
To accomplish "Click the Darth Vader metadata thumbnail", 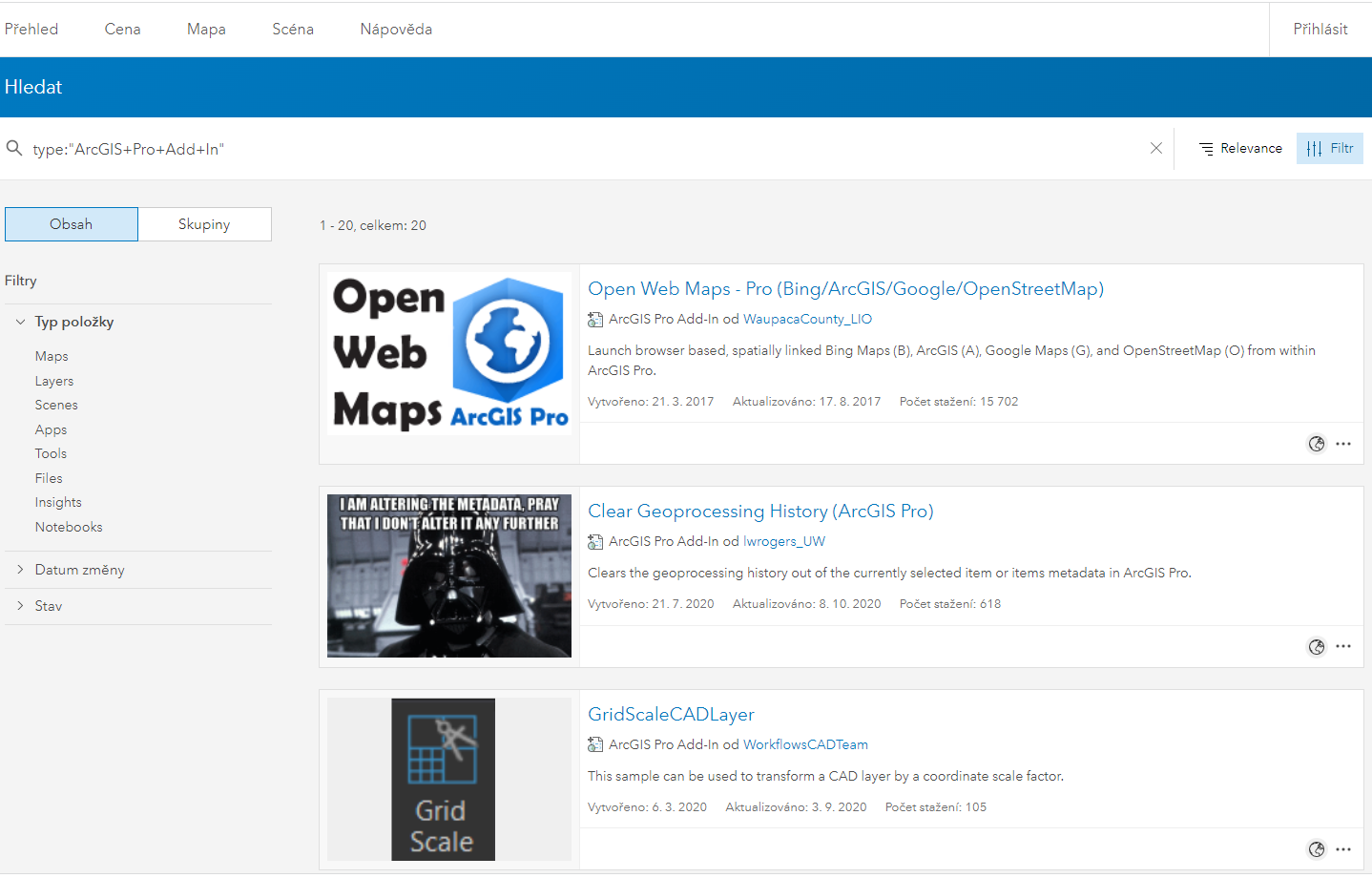I will 449,575.
